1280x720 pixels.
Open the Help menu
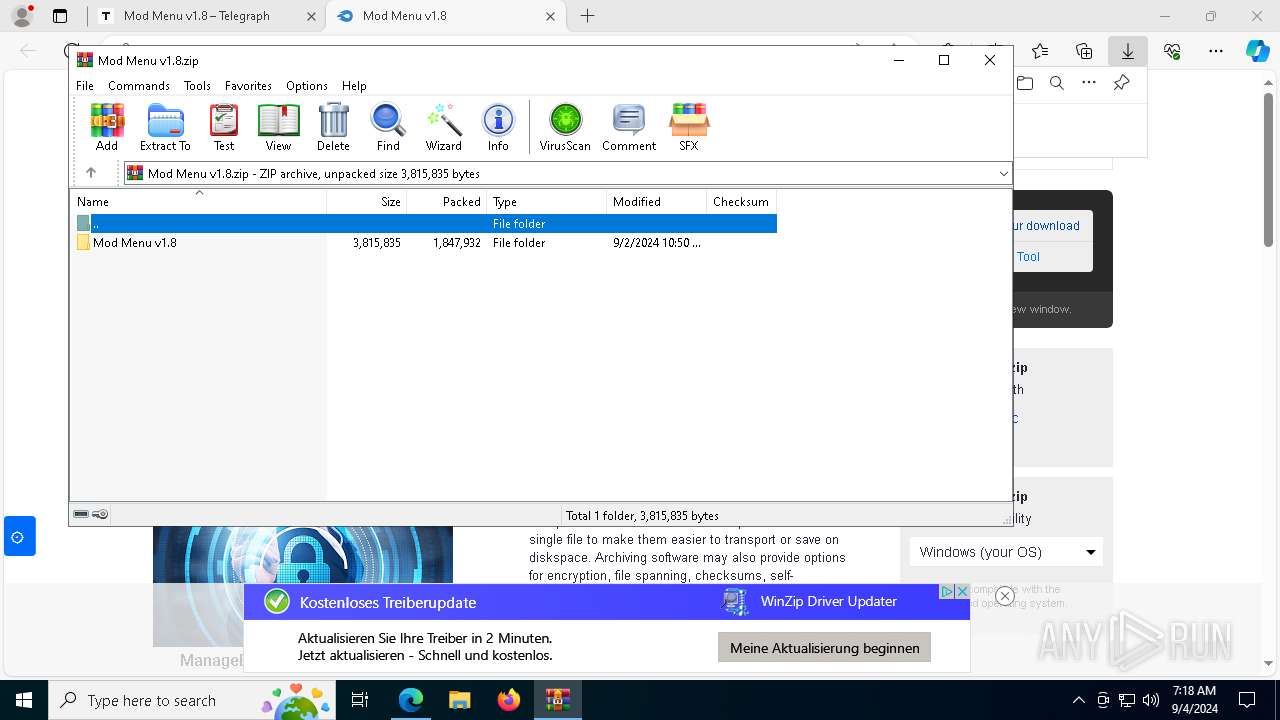pyautogui.click(x=354, y=86)
